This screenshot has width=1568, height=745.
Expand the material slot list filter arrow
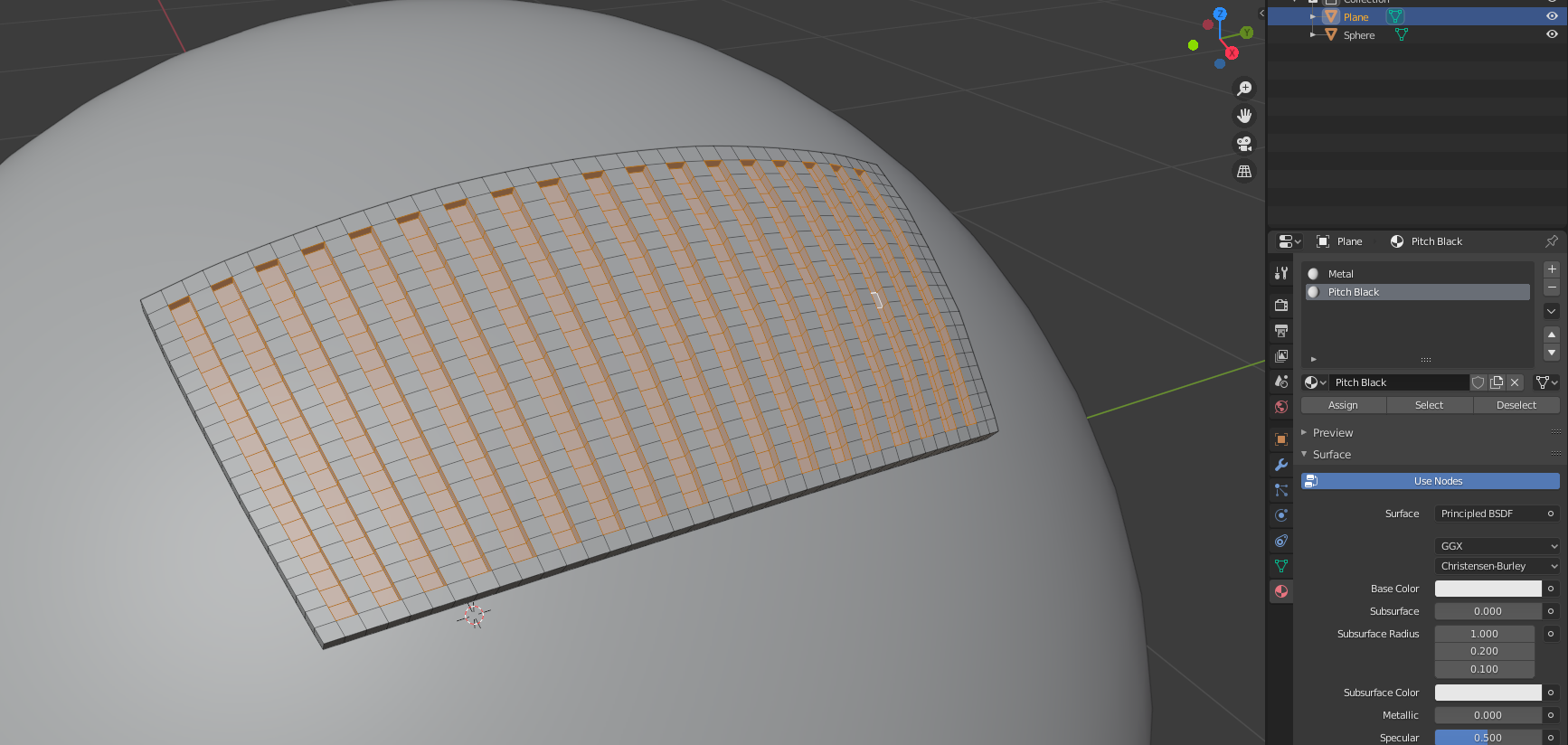tap(1313, 359)
